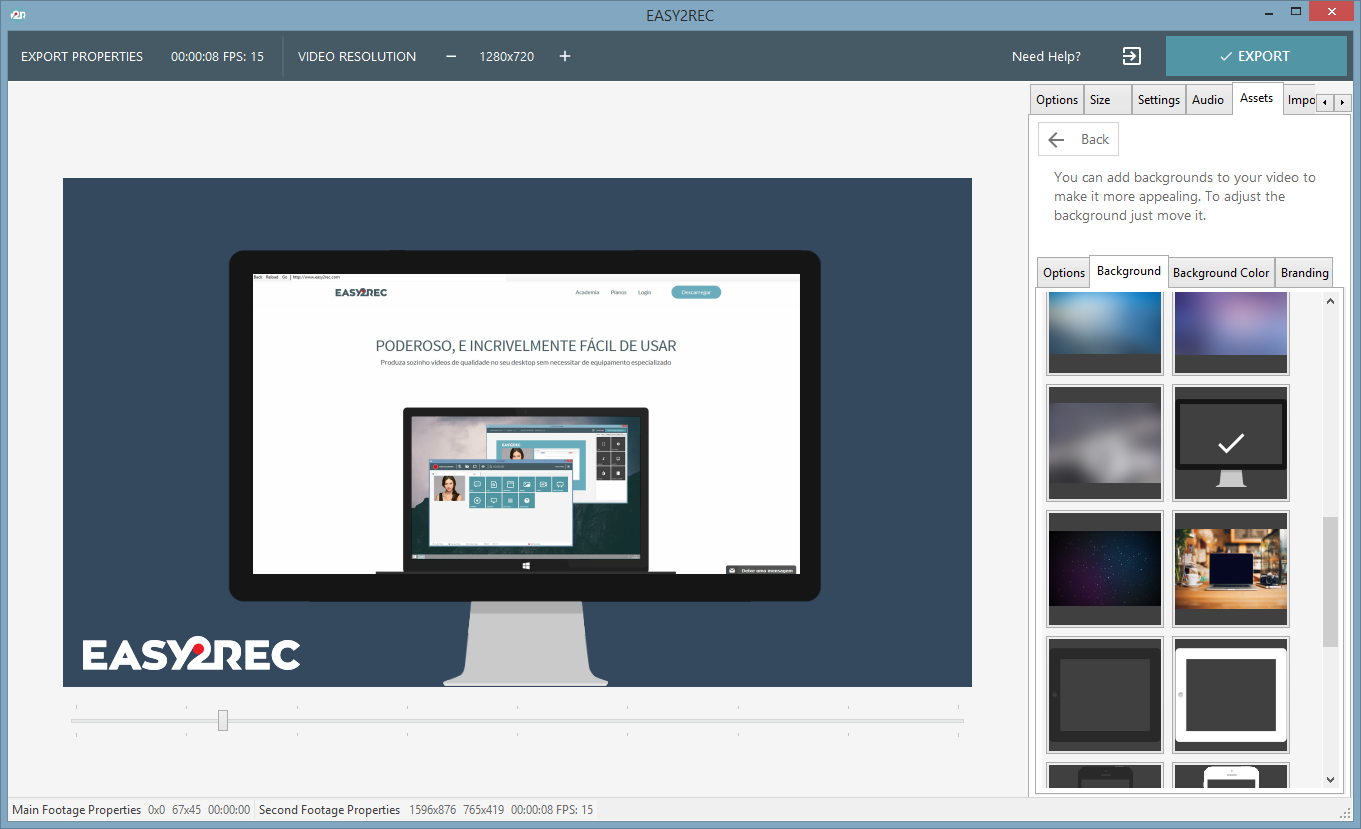Click the background list scroll-up arrow
Screen dimensions: 1361x829
1330,301
